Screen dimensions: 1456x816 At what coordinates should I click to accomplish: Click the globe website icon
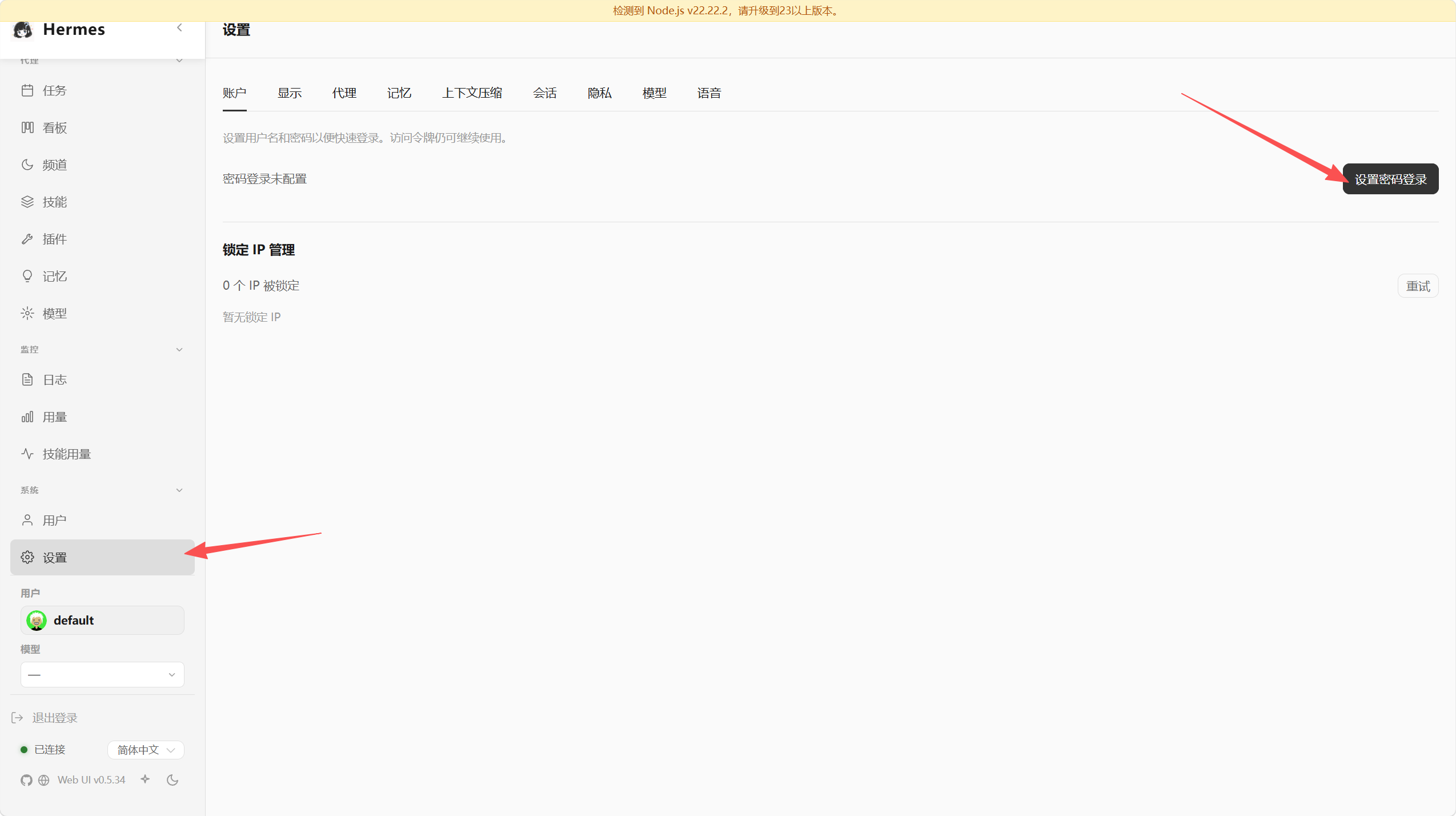(44, 780)
